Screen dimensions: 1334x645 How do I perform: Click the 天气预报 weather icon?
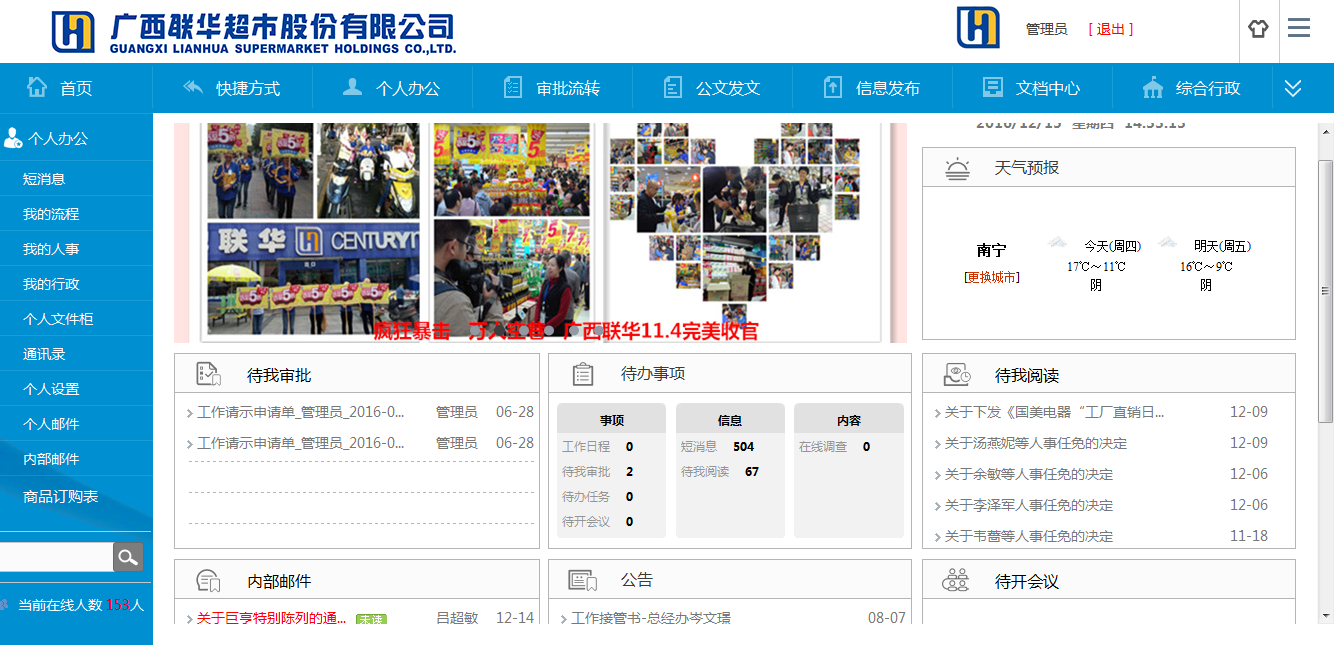pyautogui.click(x=957, y=168)
